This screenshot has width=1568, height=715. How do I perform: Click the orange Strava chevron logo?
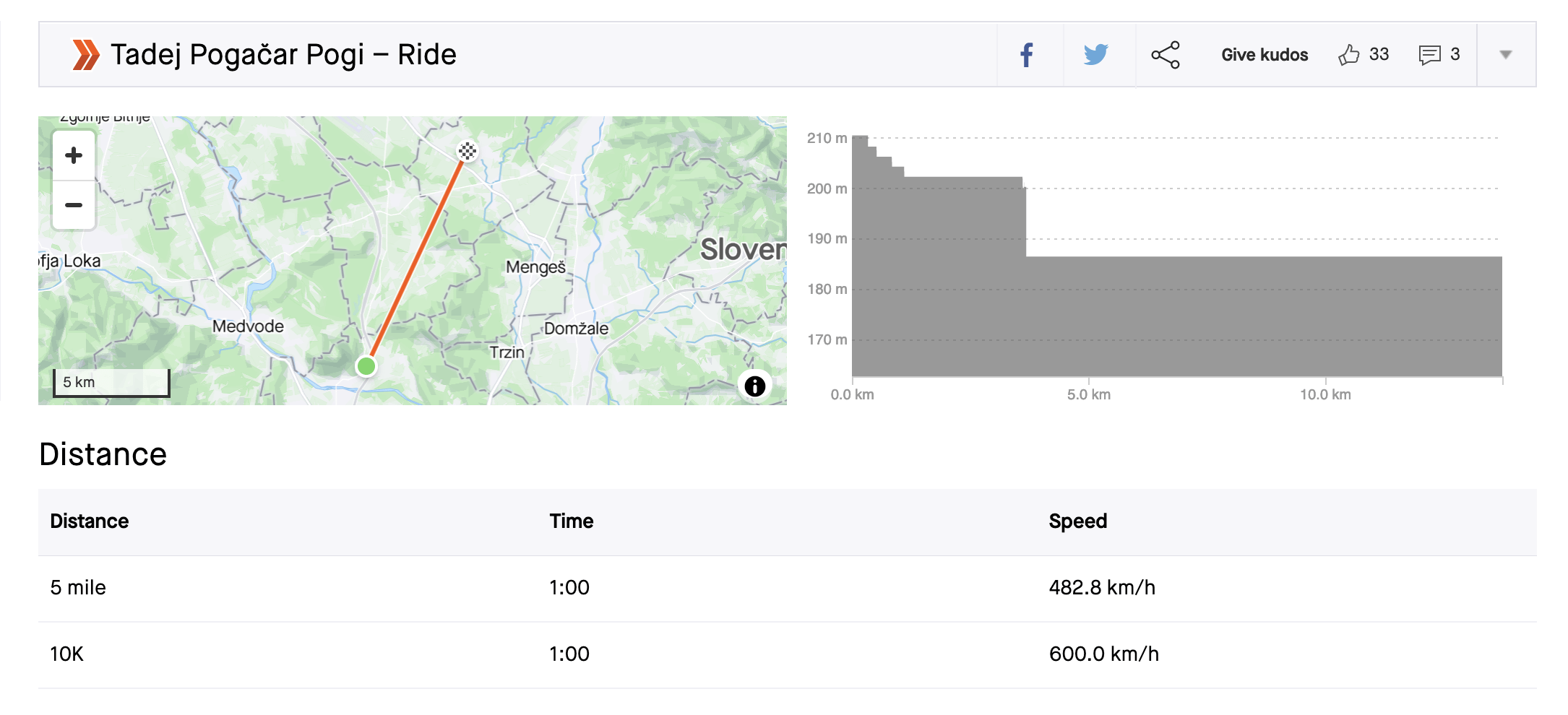86,55
